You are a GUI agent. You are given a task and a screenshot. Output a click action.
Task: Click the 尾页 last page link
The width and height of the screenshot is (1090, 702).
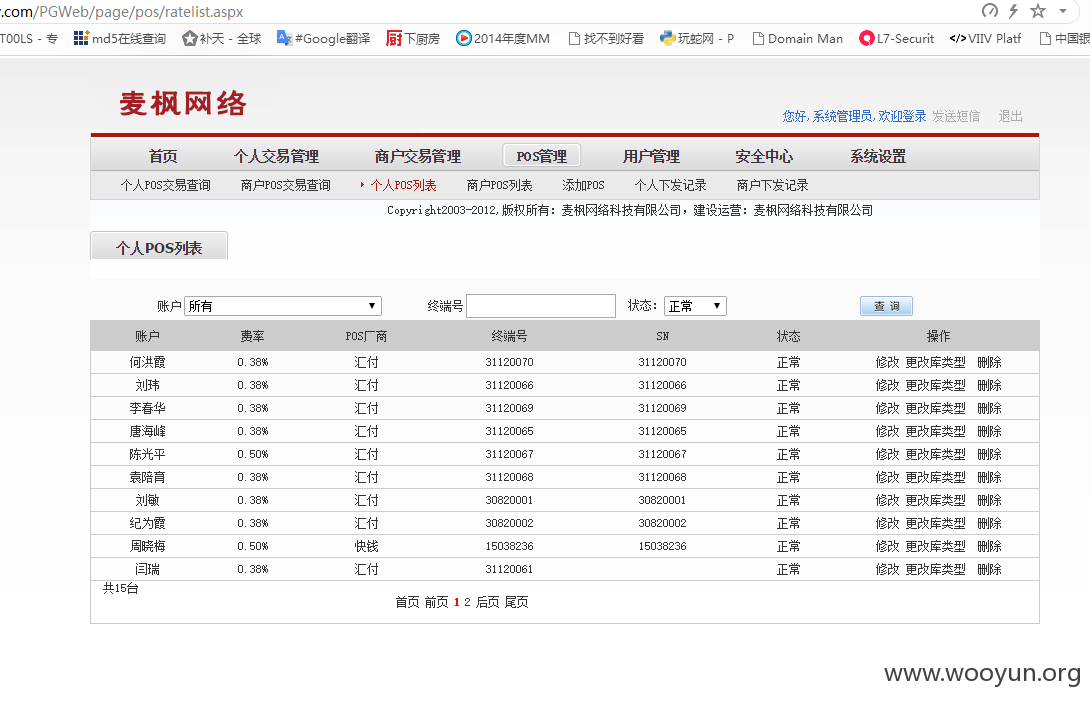coord(516,602)
